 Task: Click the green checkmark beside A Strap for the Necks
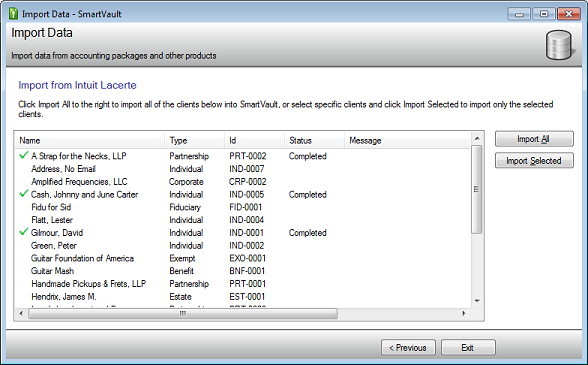pyautogui.click(x=24, y=155)
